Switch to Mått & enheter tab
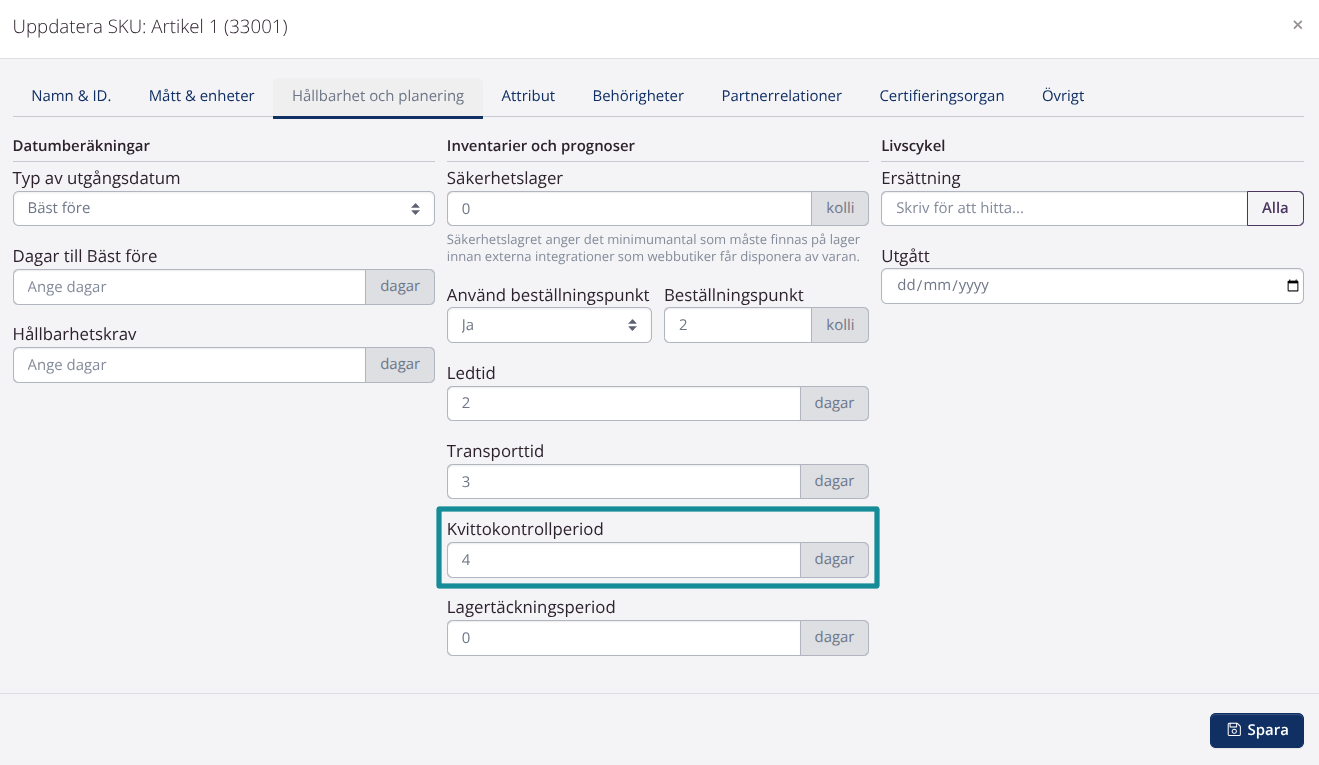The height and width of the screenshot is (765, 1319). [x=201, y=96]
